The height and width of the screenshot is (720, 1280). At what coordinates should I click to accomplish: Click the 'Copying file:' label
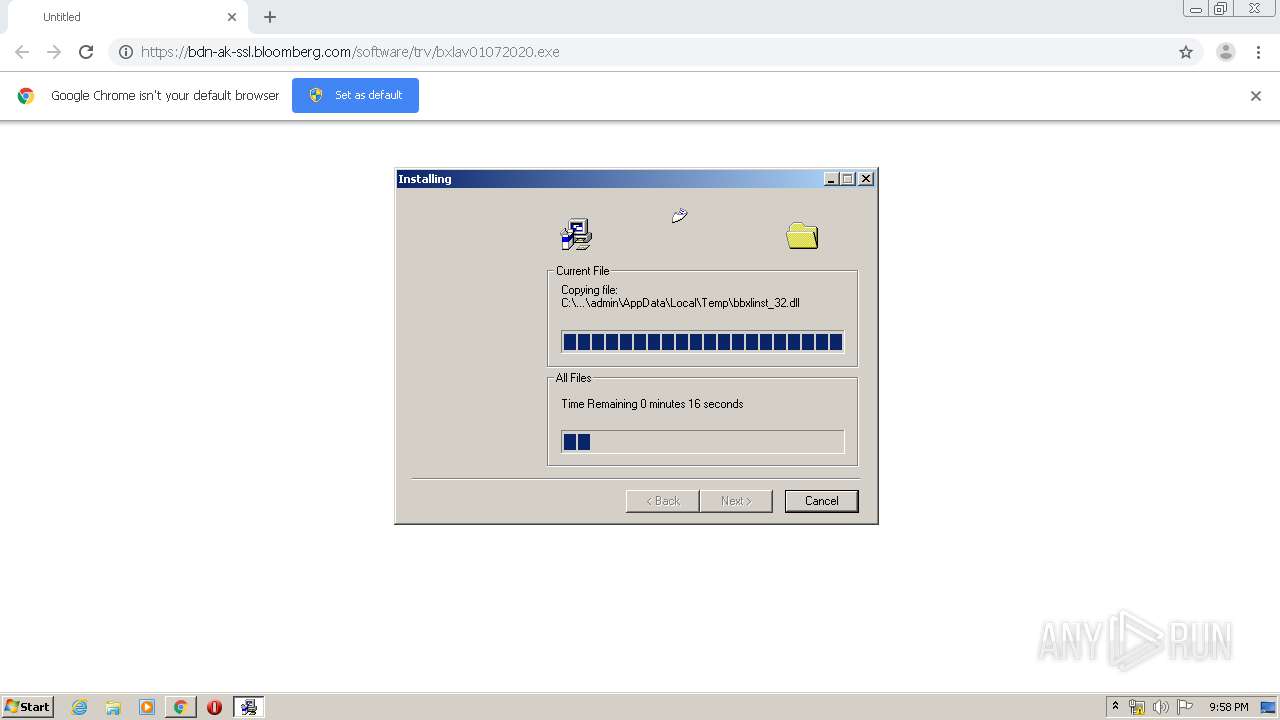(x=589, y=290)
